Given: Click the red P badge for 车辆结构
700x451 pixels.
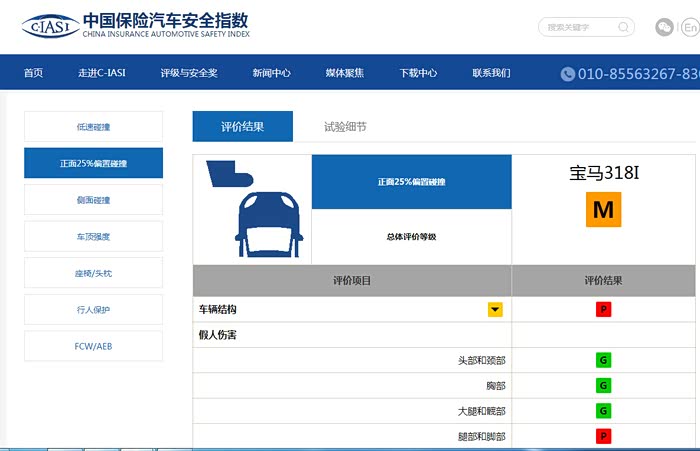Looking at the screenshot, I should (x=603, y=310).
